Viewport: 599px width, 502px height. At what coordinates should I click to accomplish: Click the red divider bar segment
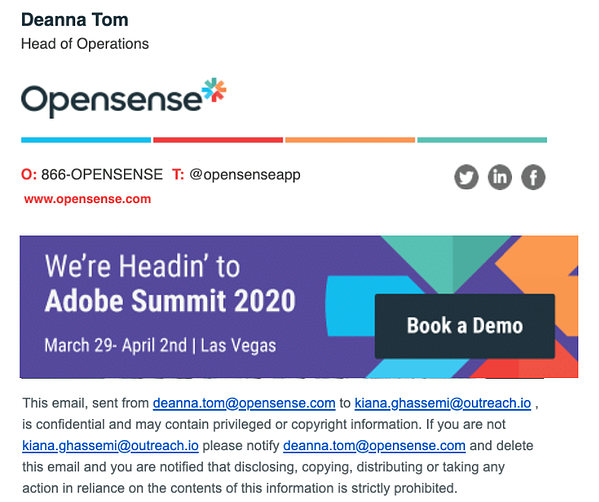tap(218, 140)
